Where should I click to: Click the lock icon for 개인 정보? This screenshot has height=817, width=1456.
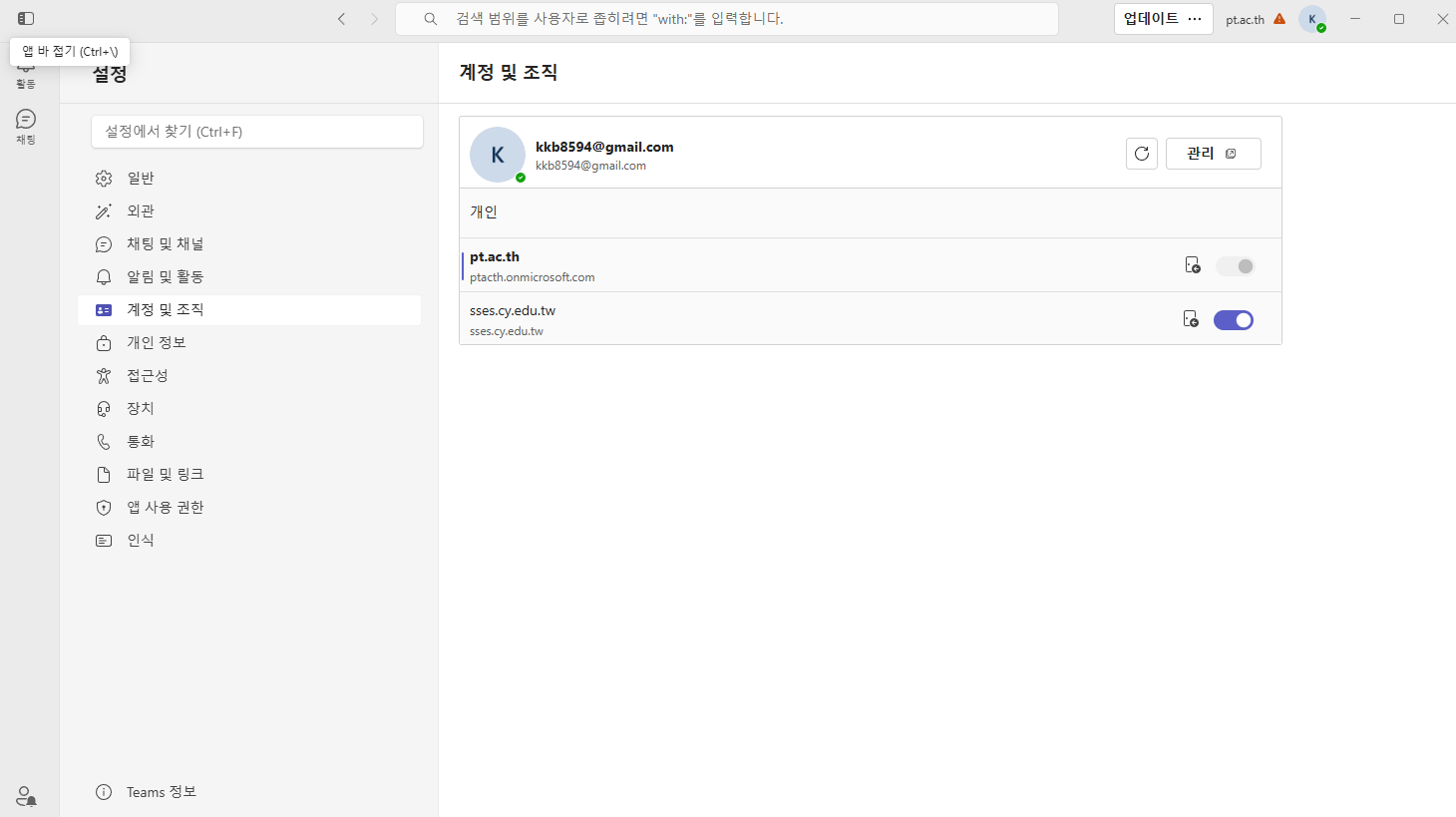104,343
